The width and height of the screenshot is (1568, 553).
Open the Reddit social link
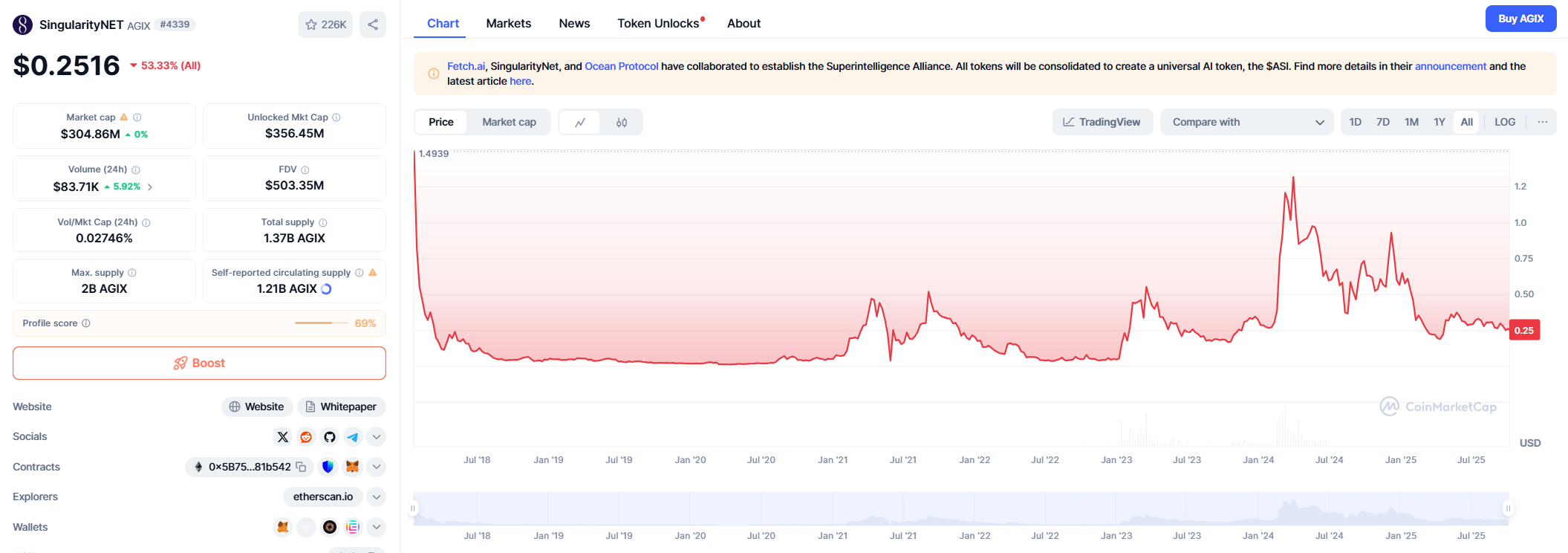pyautogui.click(x=306, y=437)
